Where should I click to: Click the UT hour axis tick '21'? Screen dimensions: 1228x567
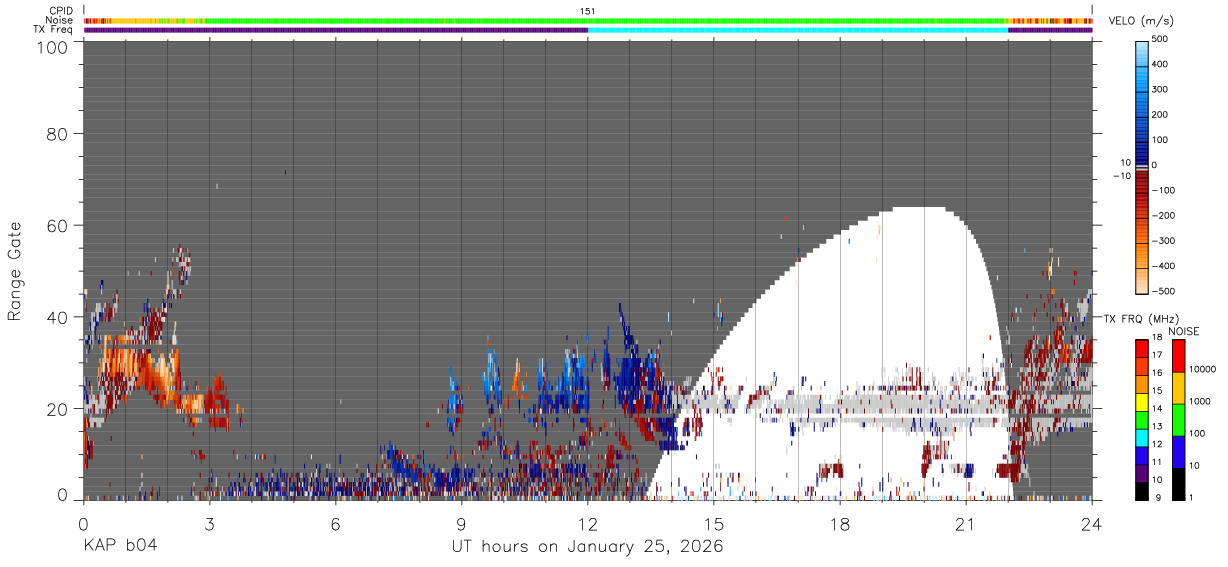pos(966,522)
